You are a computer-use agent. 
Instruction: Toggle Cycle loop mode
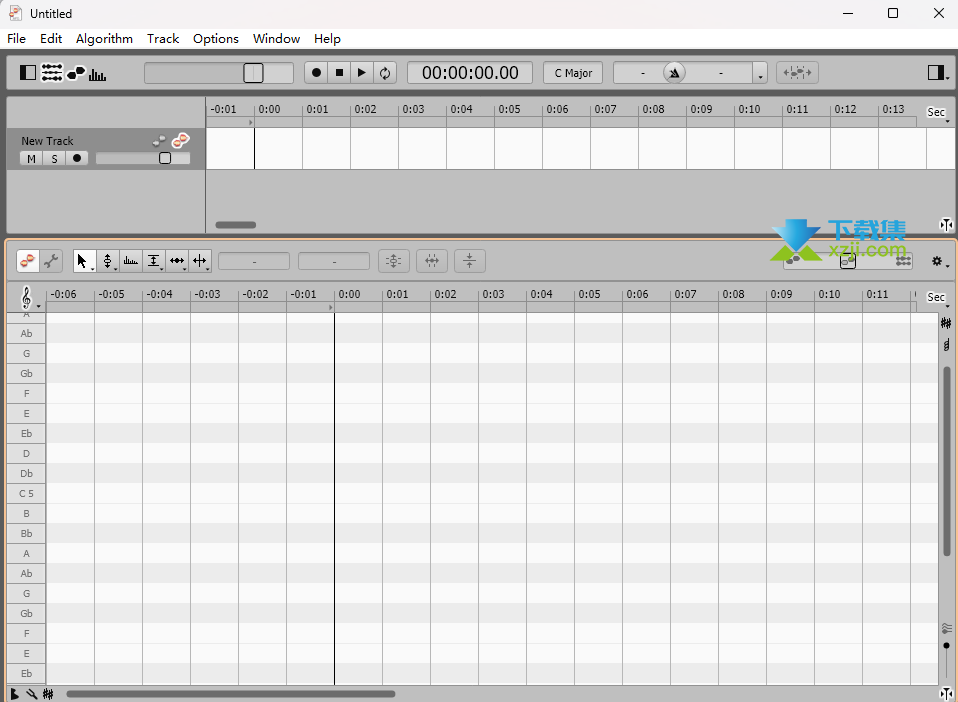pos(385,73)
